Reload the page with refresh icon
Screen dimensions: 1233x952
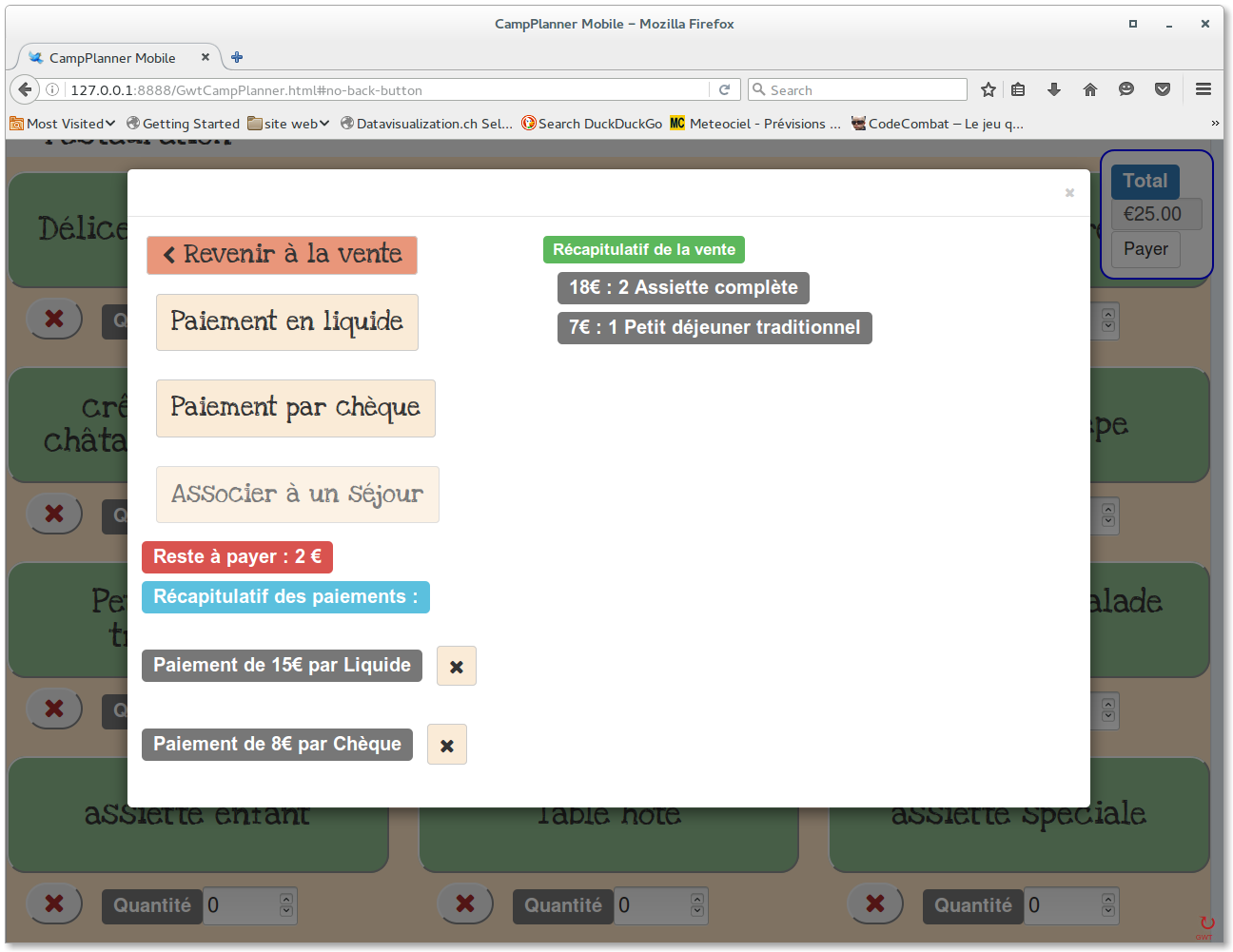724,89
